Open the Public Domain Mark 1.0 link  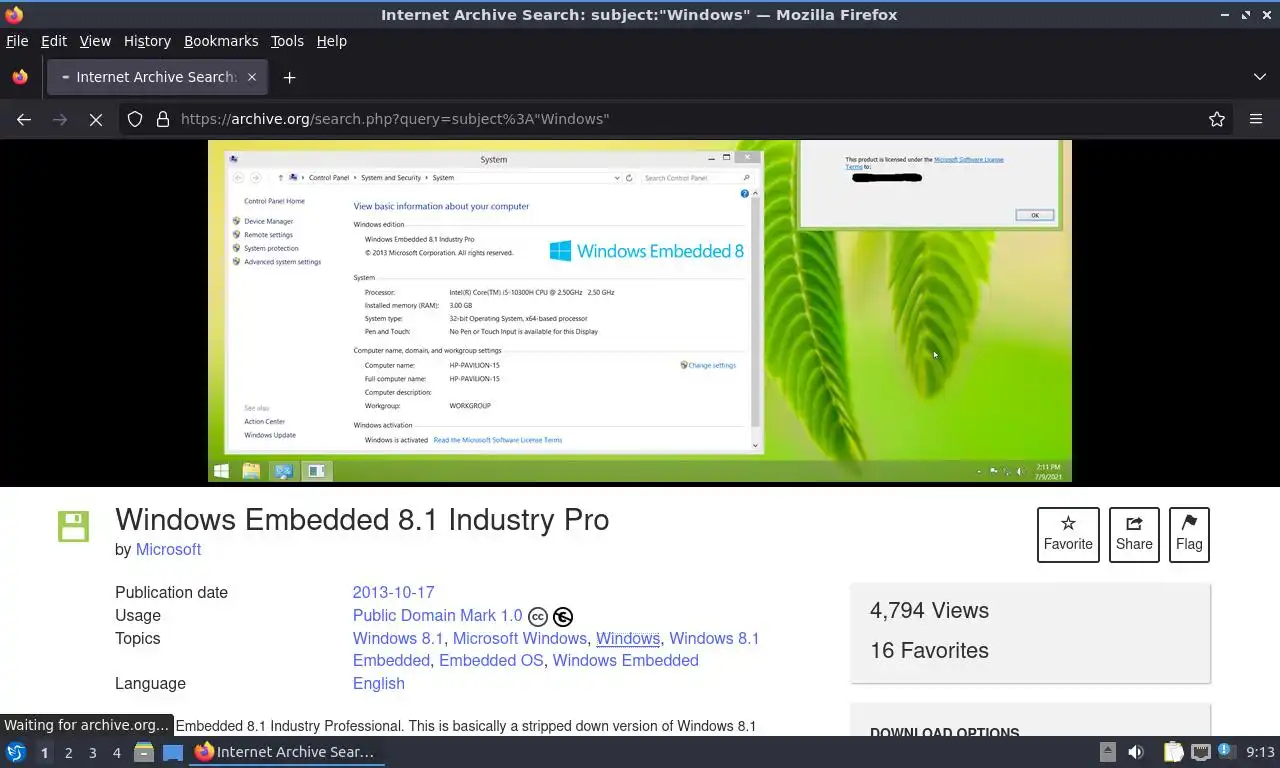[437, 615]
